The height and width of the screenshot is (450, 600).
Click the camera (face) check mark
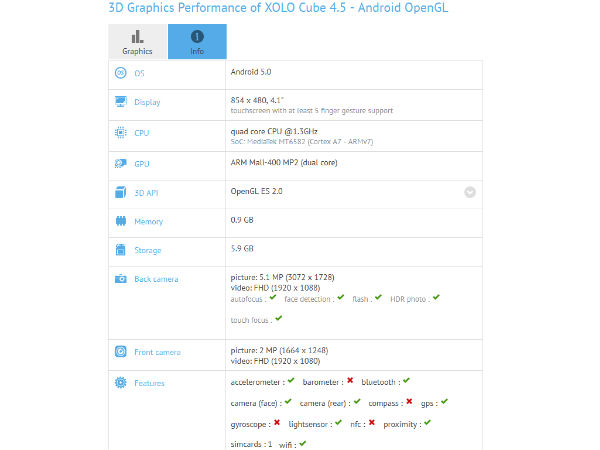(x=288, y=401)
